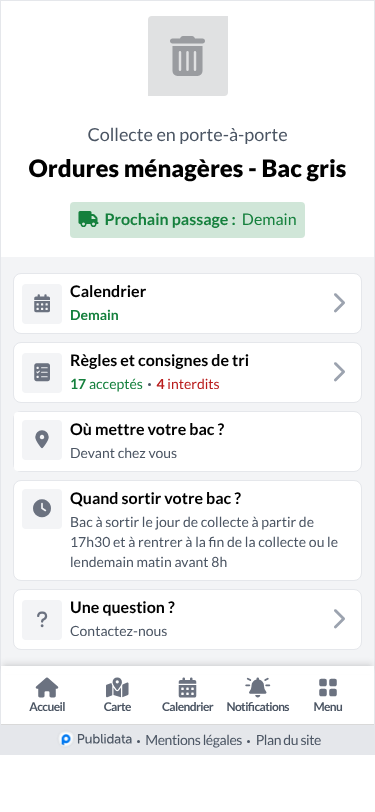
Task: Click the location pin icon
Action: [x=42, y=440]
